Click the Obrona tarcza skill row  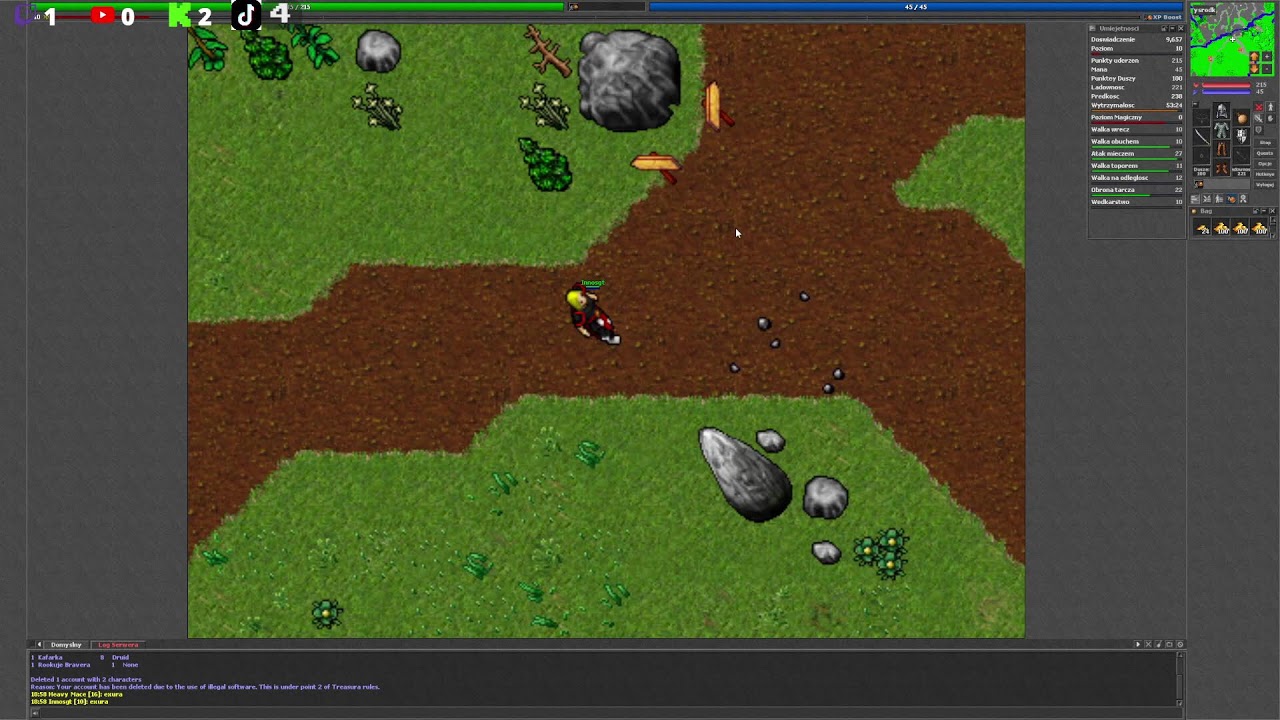[1136, 189]
